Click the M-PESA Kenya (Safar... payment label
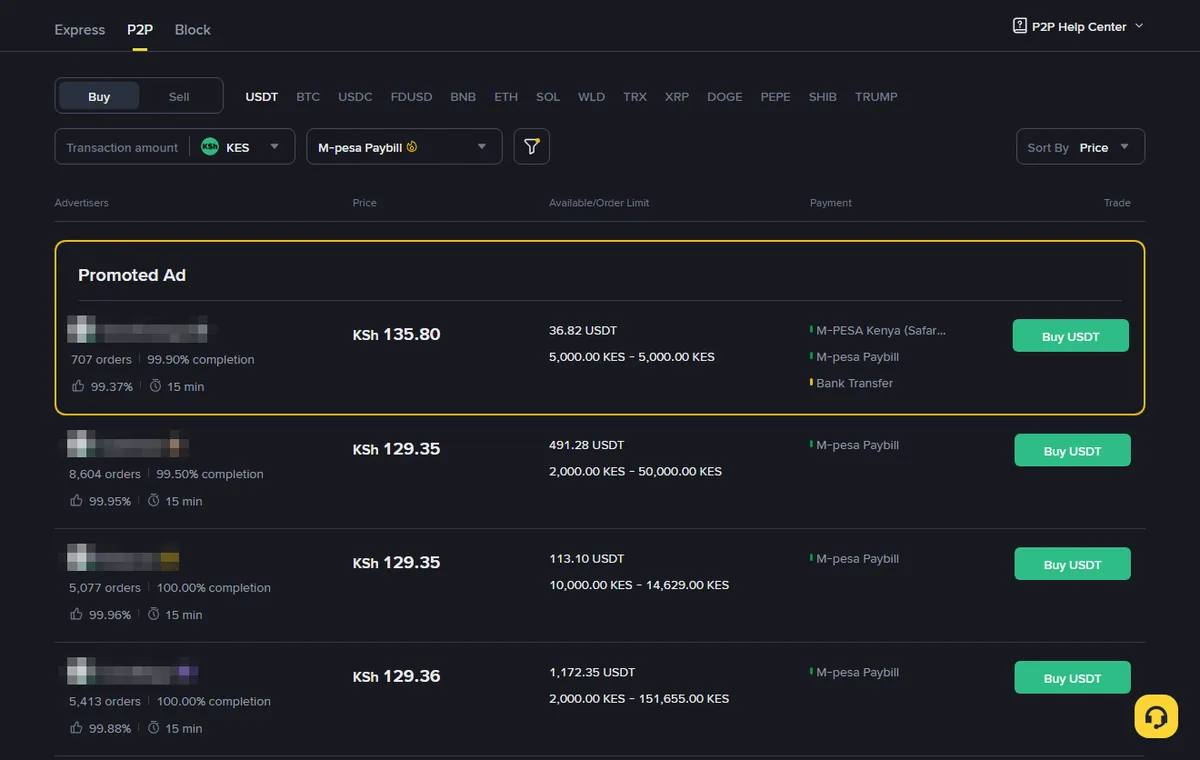 click(x=880, y=330)
